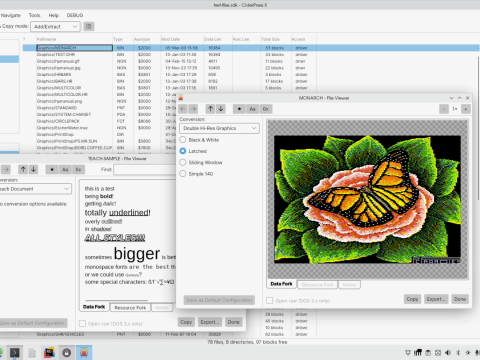480x360 pixels.
Task: Click down arrow icon in TEACH.SAMPLE viewer
Action: (x=33, y=169)
